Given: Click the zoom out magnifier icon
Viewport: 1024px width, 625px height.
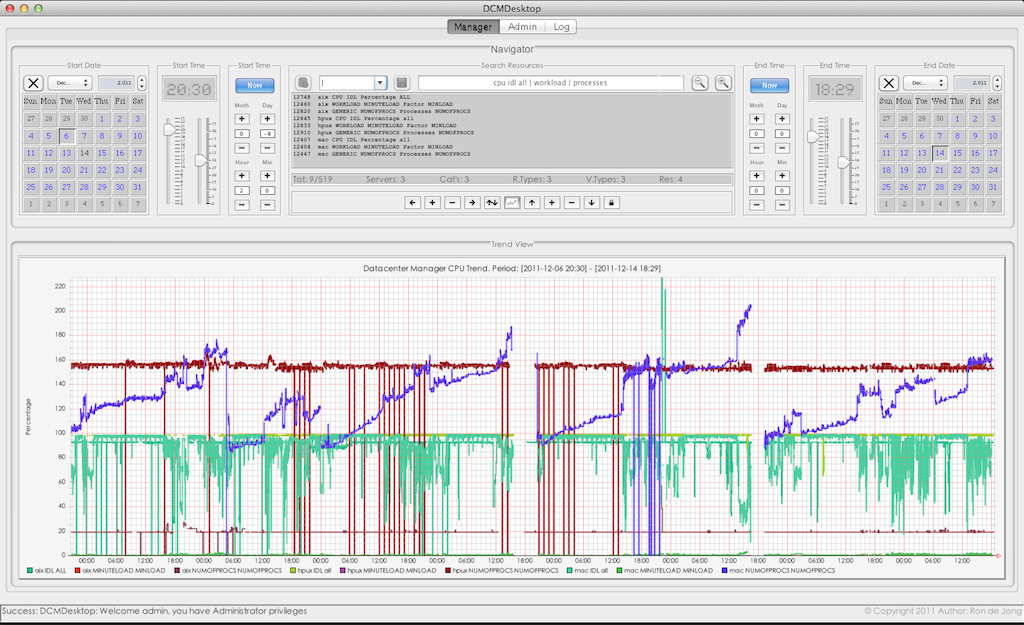Looking at the screenshot, I should [700, 83].
